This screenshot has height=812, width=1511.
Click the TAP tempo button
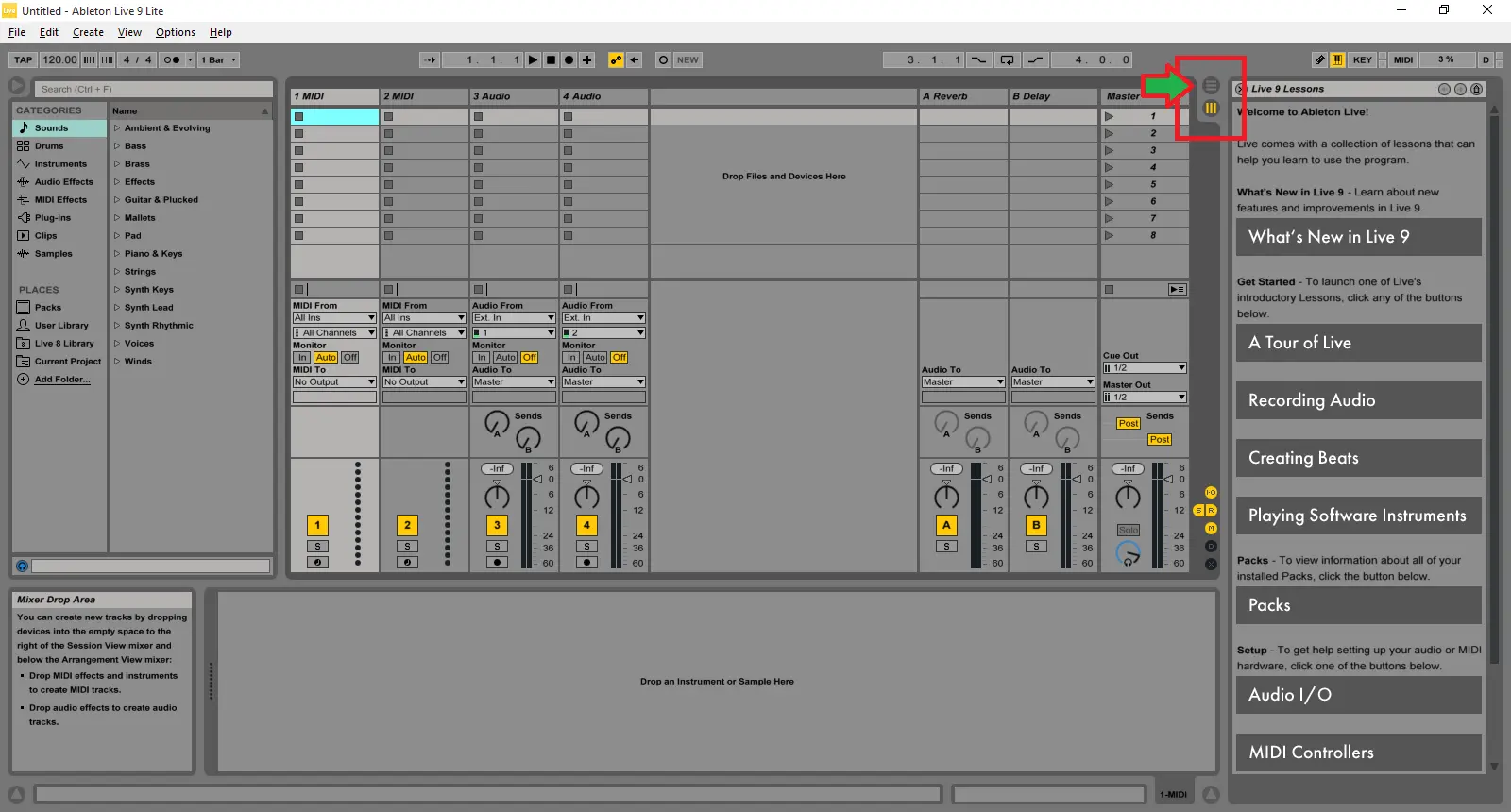[x=24, y=59]
